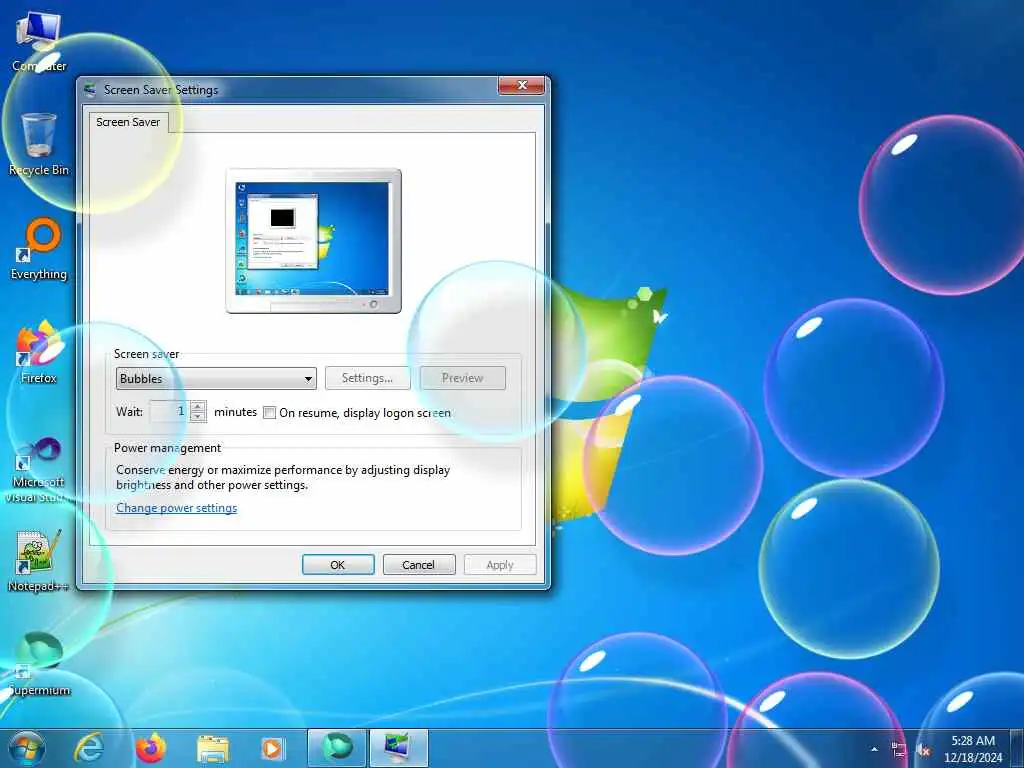This screenshot has height=768, width=1024.
Task: Select the Firefox desktop shortcut
Action: [x=39, y=353]
